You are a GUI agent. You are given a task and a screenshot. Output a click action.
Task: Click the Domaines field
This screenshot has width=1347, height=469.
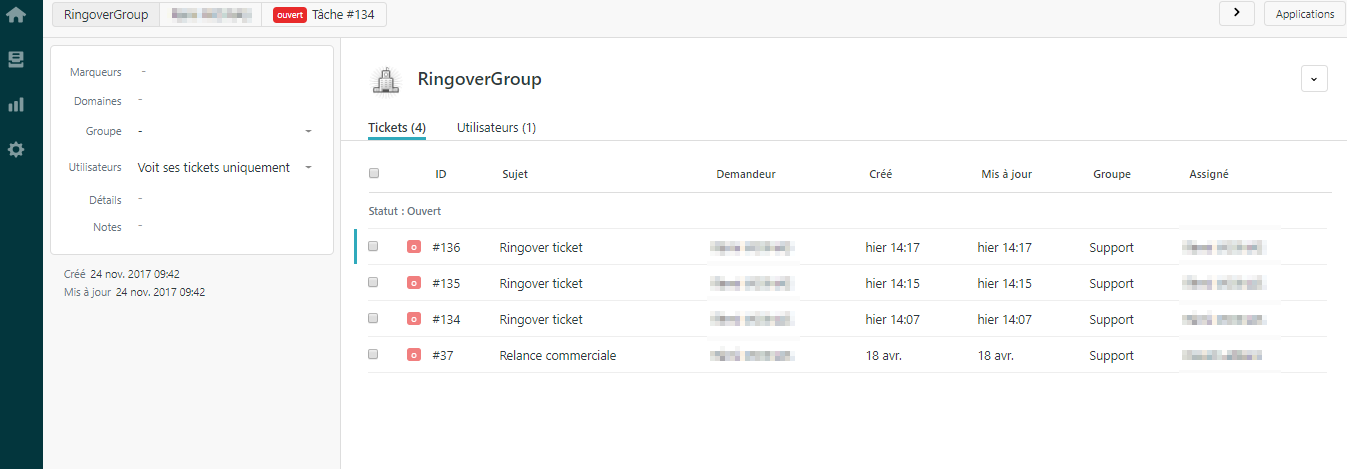tap(225, 101)
